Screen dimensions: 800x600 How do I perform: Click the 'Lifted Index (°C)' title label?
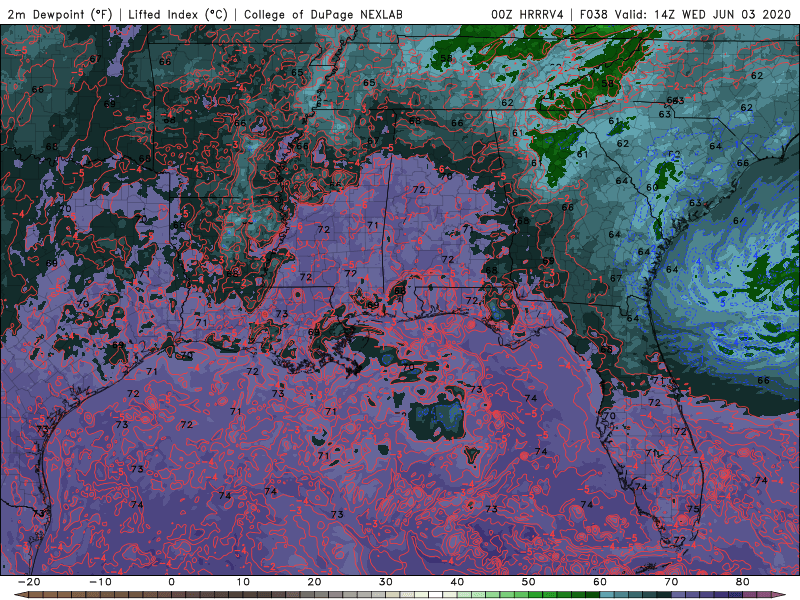pyautogui.click(x=178, y=14)
